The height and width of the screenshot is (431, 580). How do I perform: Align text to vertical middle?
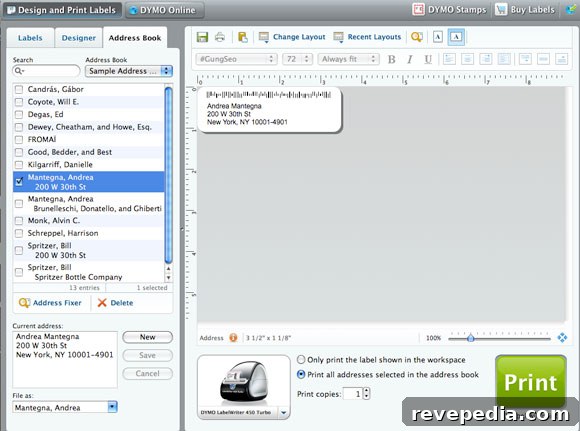click(x=543, y=59)
